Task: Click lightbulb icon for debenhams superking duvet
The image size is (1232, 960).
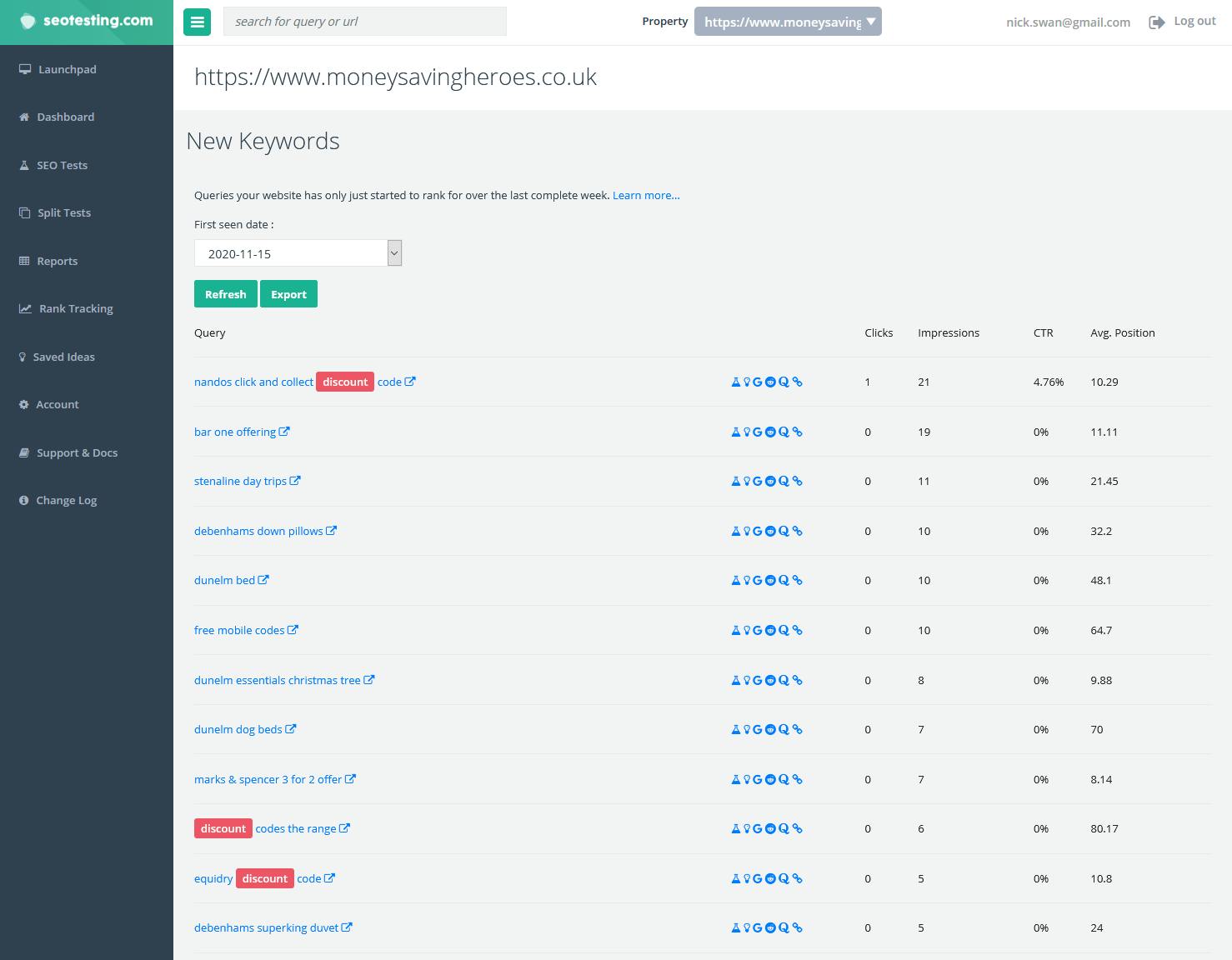Action: [747, 927]
